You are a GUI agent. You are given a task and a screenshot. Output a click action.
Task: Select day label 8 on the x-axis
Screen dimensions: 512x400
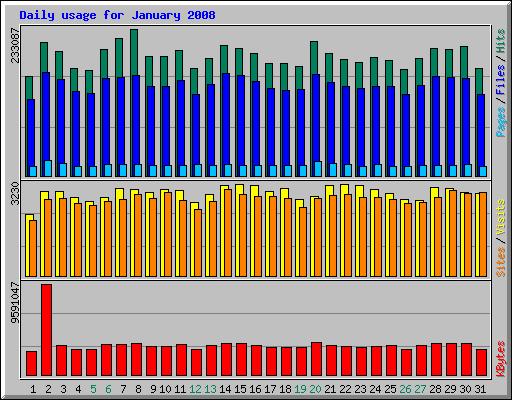[138, 389]
